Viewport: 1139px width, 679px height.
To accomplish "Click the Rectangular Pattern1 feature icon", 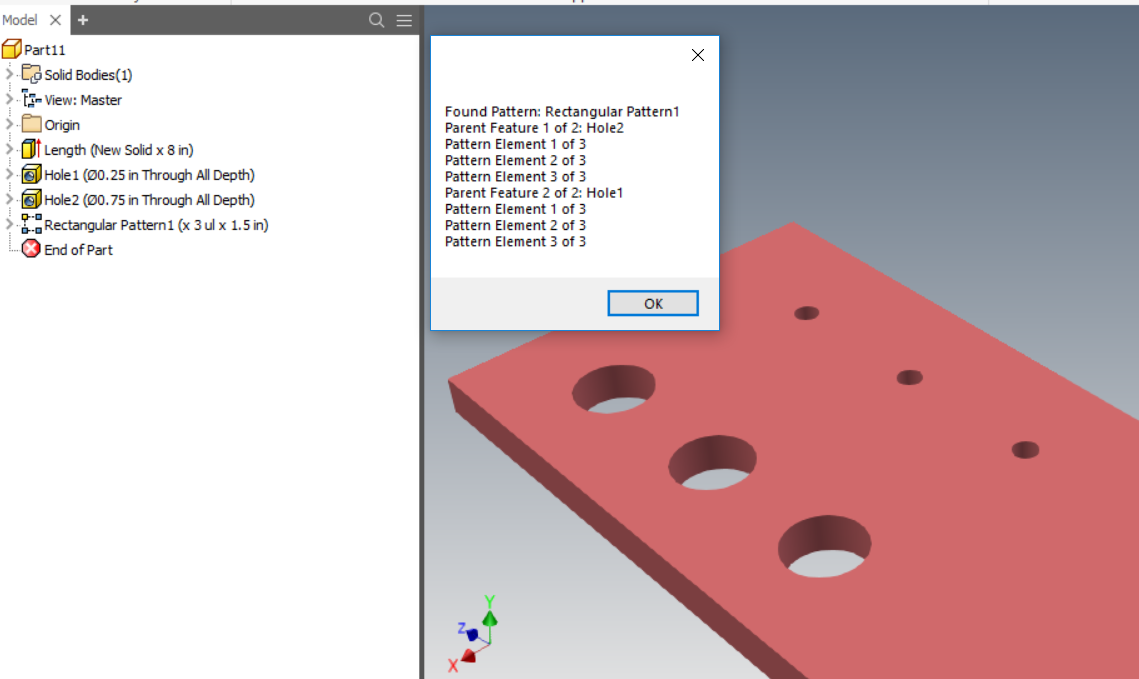I will (31, 224).
